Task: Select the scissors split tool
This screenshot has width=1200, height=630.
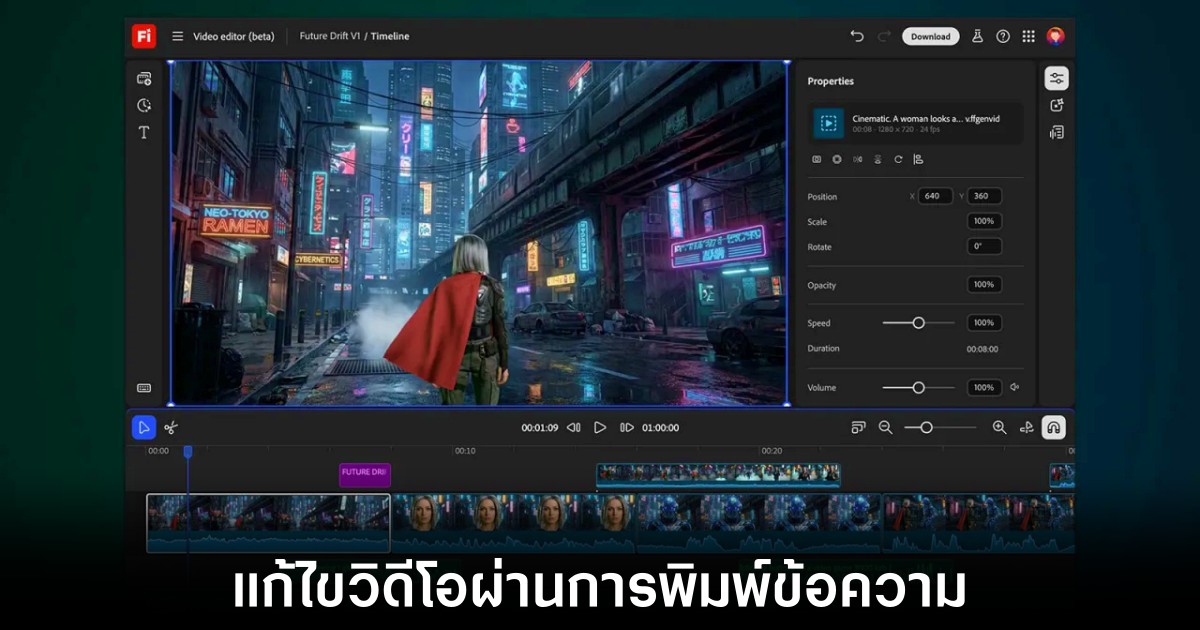Action: [x=171, y=428]
